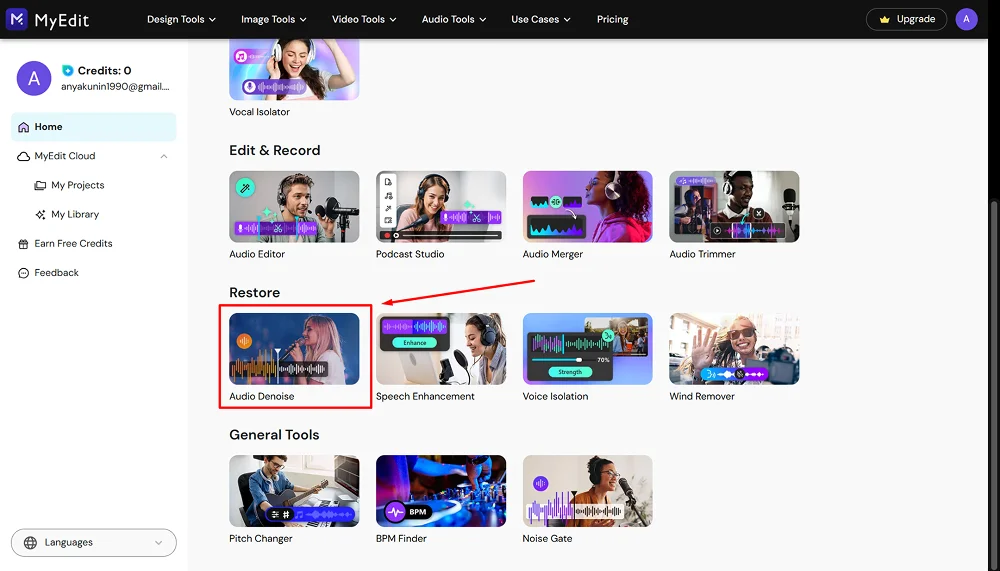Open My Projects folder icon
This screenshot has width=1000, height=571.
pos(41,185)
